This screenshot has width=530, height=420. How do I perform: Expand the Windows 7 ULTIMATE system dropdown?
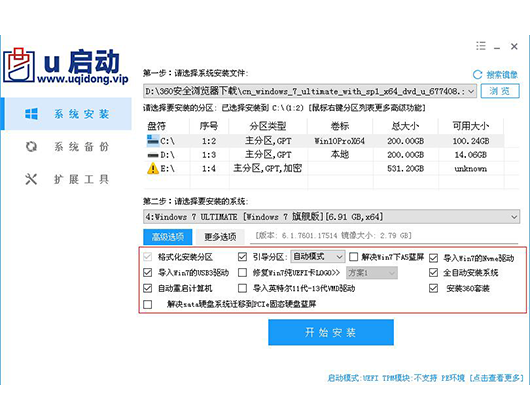coord(514,217)
